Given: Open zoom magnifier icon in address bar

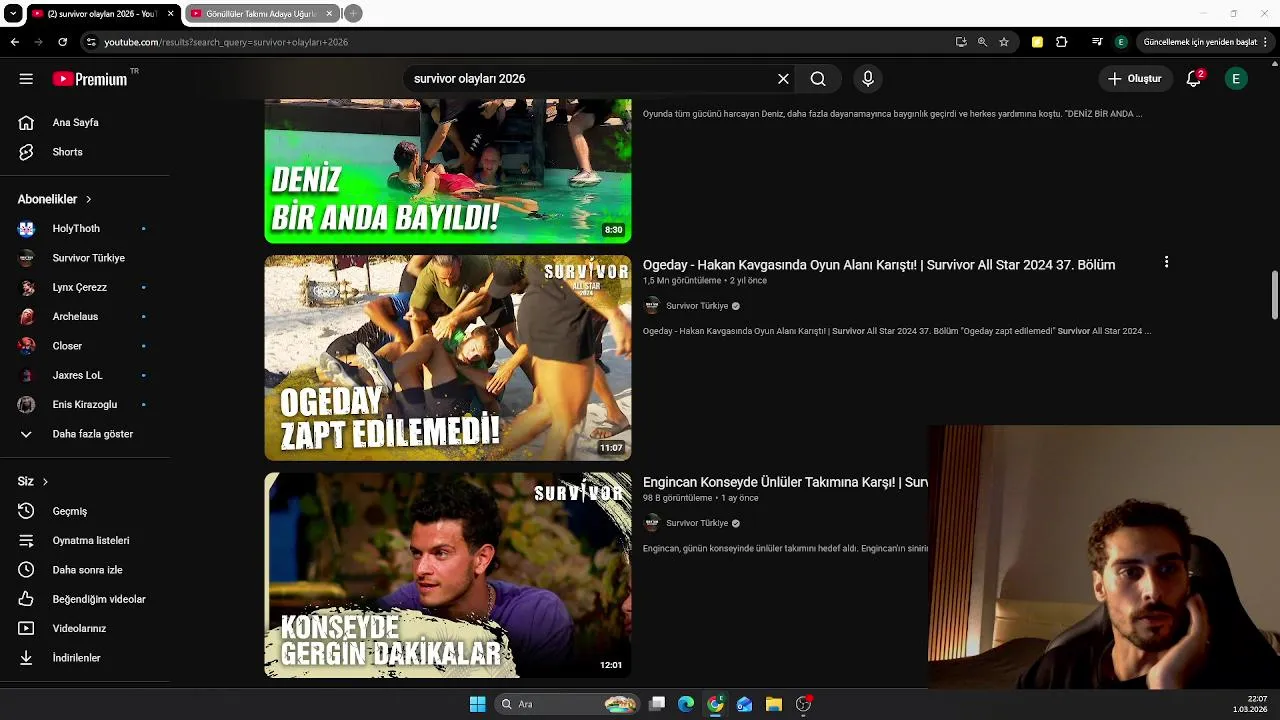Looking at the screenshot, I should 982,42.
